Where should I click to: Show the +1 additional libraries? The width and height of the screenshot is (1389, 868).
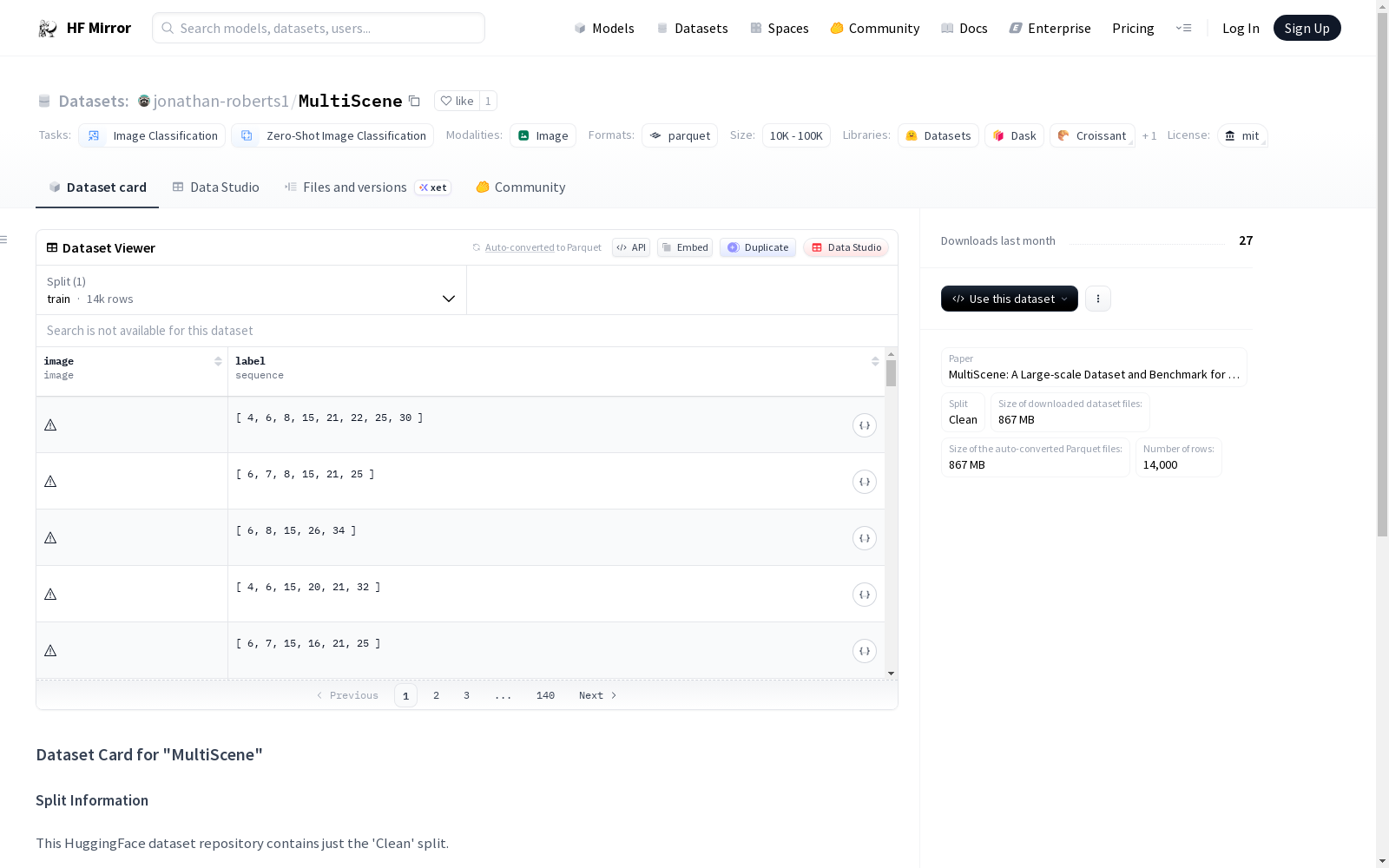click(x=1149, y=136)
